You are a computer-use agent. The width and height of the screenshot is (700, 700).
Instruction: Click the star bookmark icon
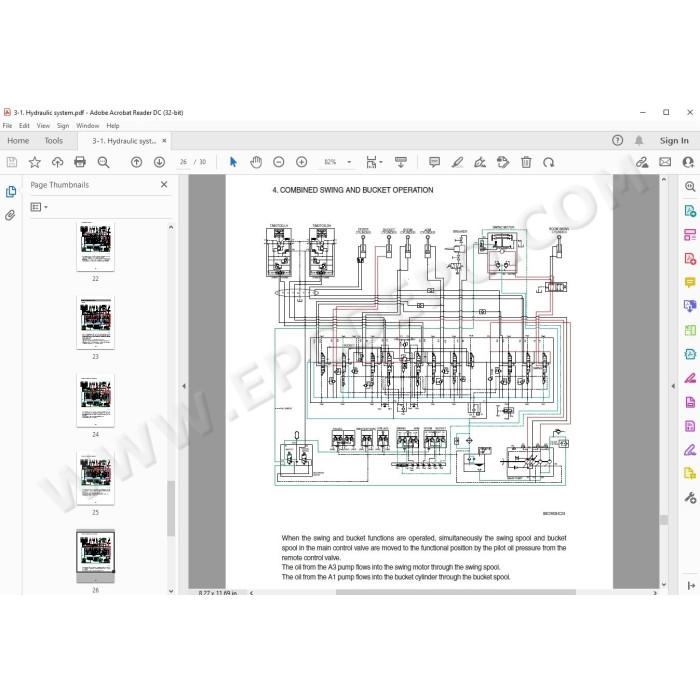coord(34,162)
